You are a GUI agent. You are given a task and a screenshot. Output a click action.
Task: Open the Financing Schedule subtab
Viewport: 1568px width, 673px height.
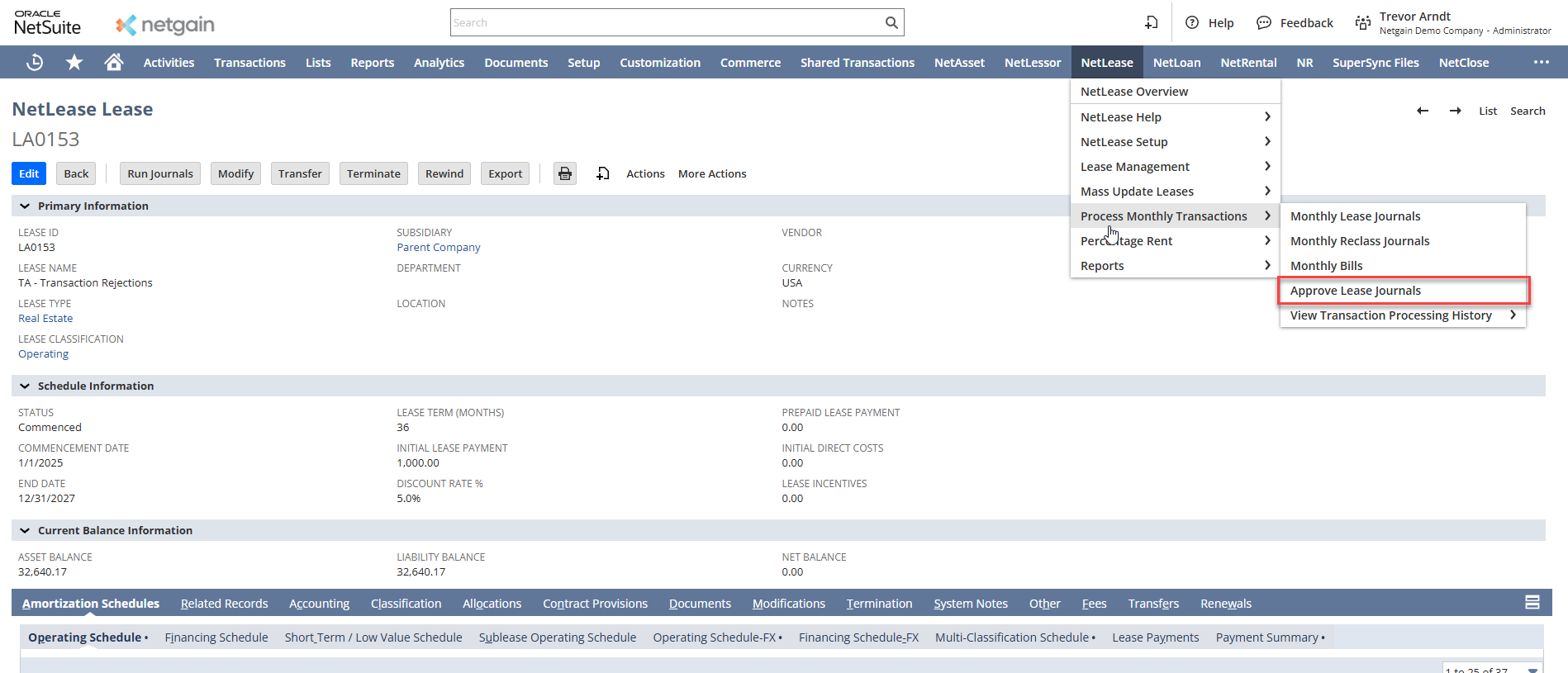point(216,637)
